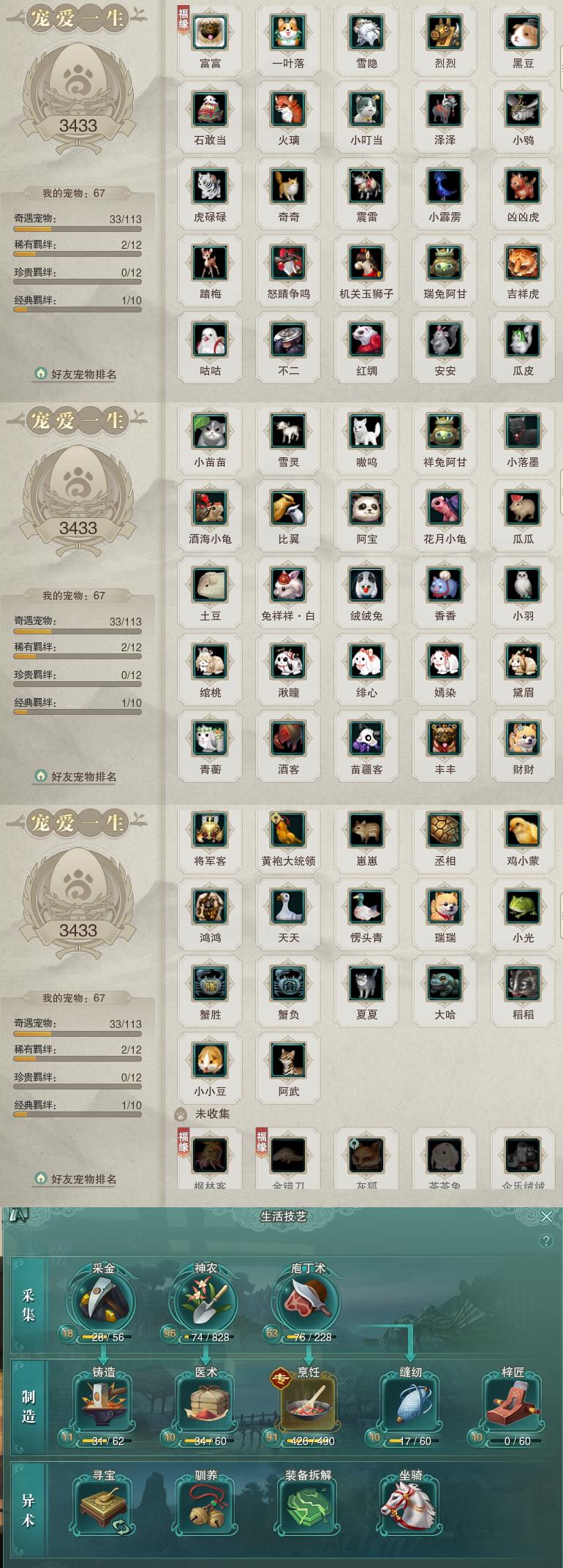The width and height of the screenshot is (563, 1568).
Task: Select the 采集 category tab
Action: coord(29,1305)
